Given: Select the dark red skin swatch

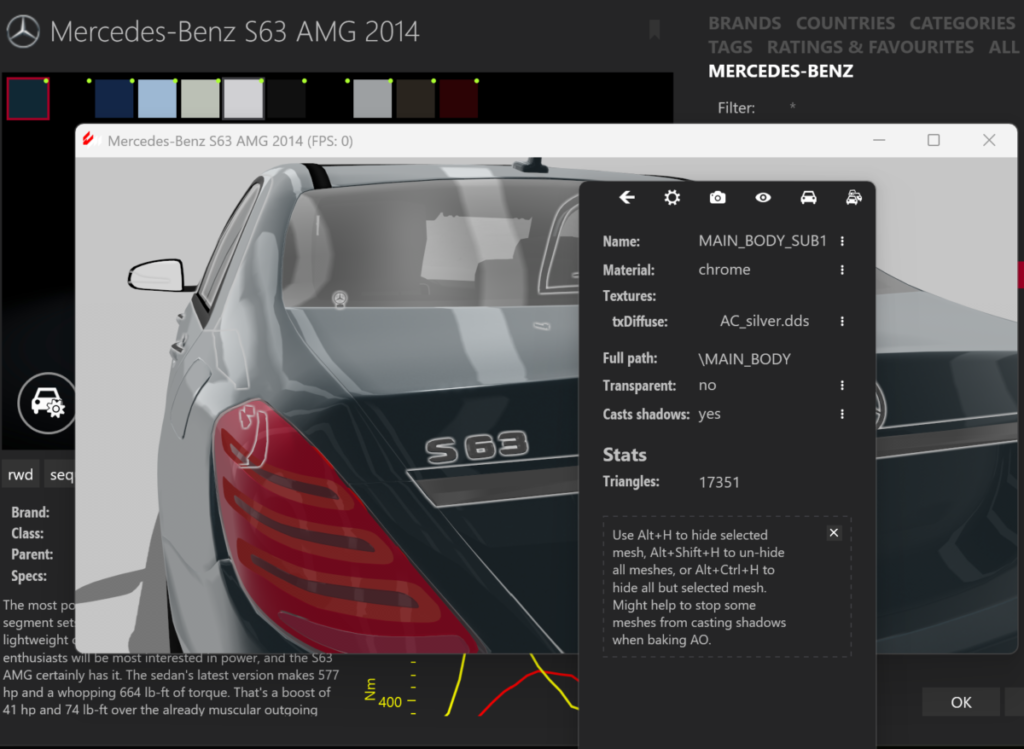Looking at the screenshot, I should tap(459, 99).
